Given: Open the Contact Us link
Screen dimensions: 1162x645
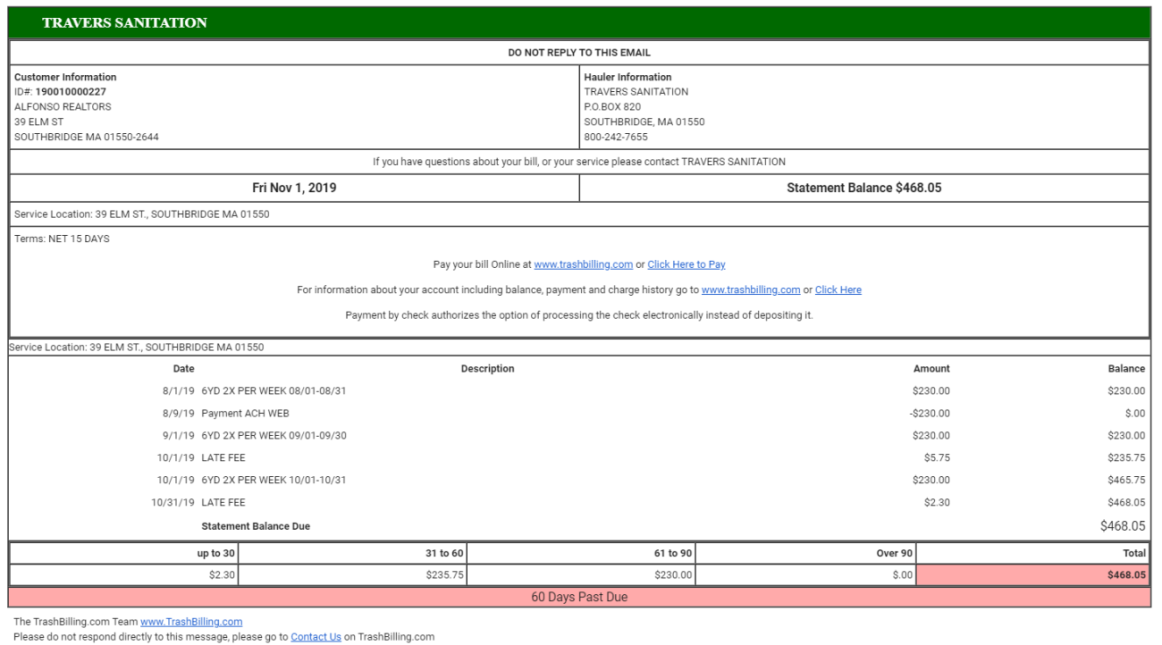Looking at the screenshot, I should [316, 637].
